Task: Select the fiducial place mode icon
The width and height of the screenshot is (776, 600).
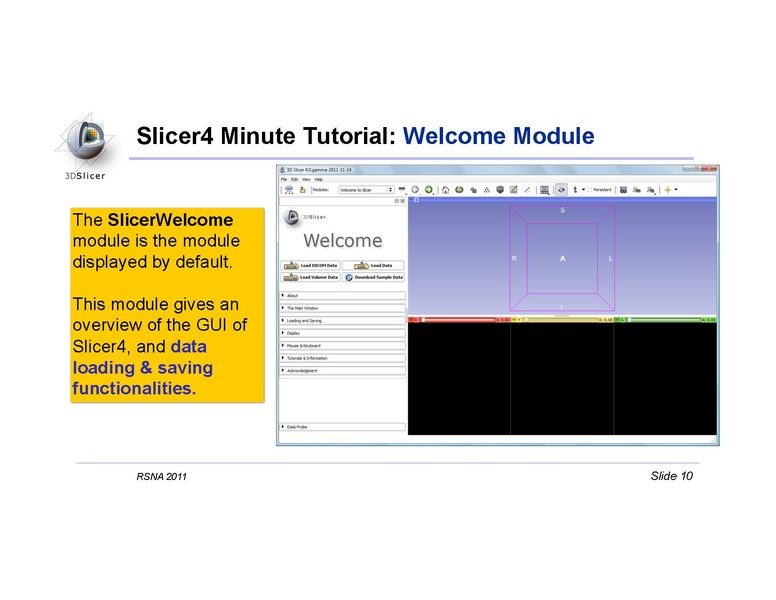Action: (575, 190)
